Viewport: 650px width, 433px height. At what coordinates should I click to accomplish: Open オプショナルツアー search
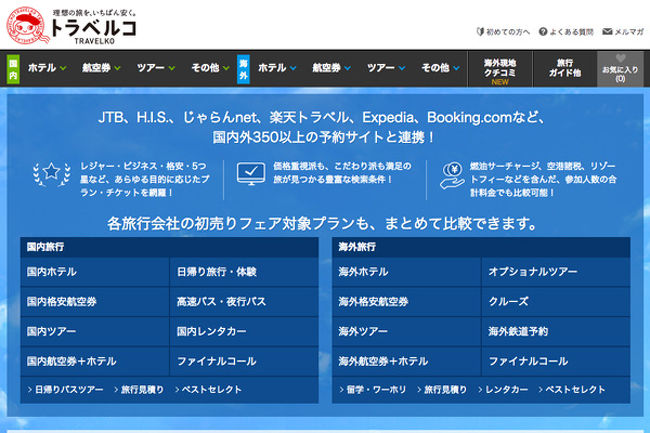pyautogui.click(x=556, y=272)
